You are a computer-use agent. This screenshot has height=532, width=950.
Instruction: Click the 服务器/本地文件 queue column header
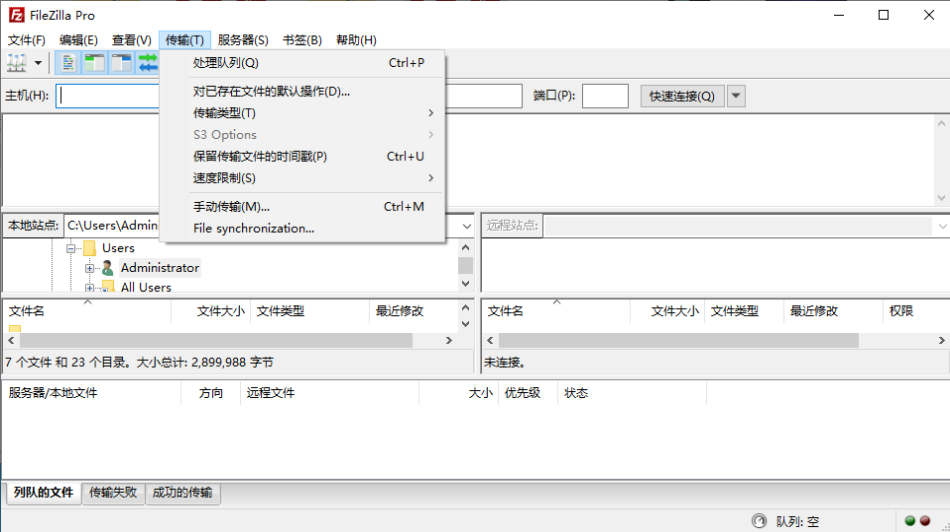pos(92,393)
